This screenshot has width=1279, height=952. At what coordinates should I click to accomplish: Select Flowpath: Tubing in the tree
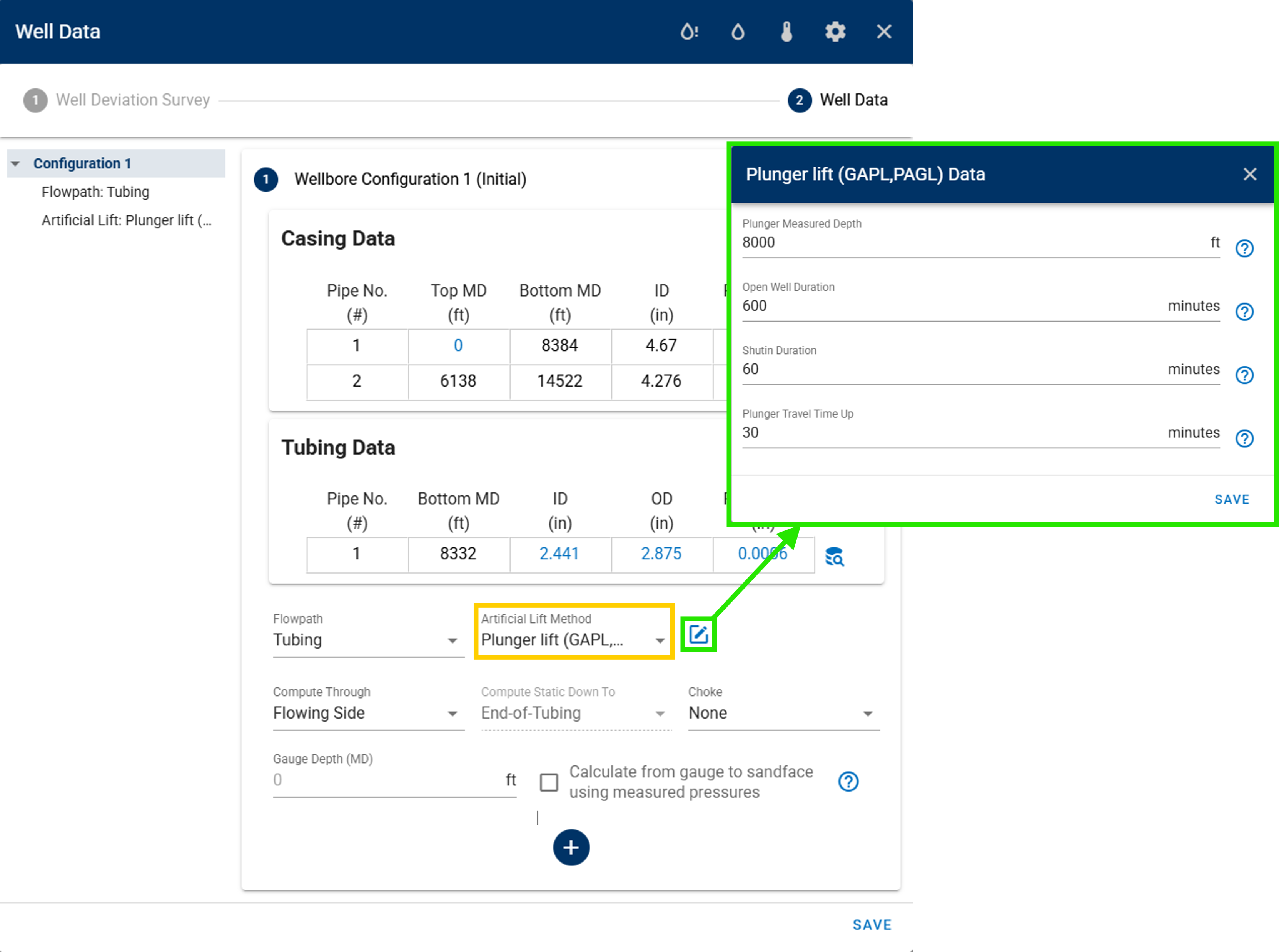tap(95, 192)
